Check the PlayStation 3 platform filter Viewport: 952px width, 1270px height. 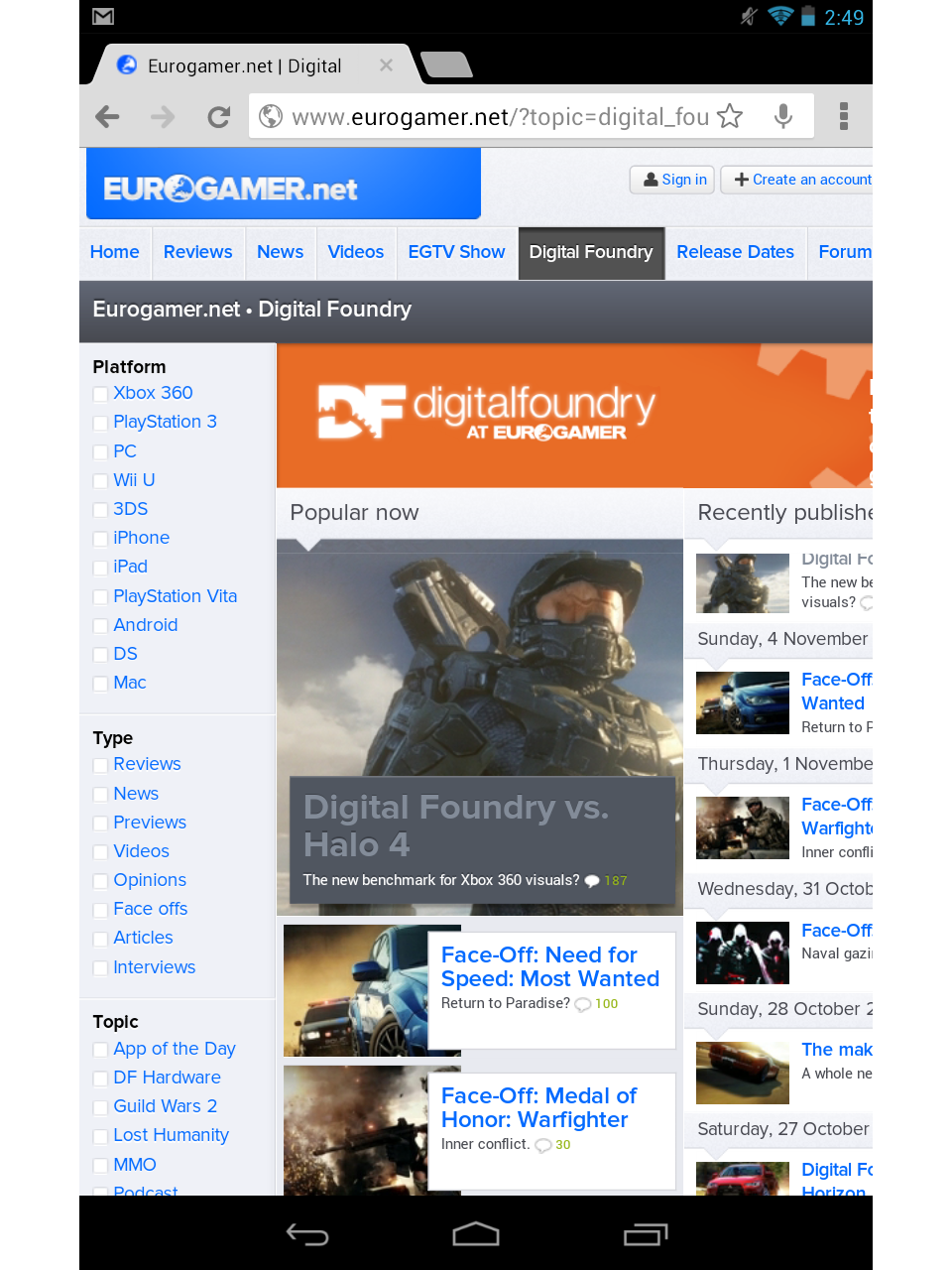[100, 423]
